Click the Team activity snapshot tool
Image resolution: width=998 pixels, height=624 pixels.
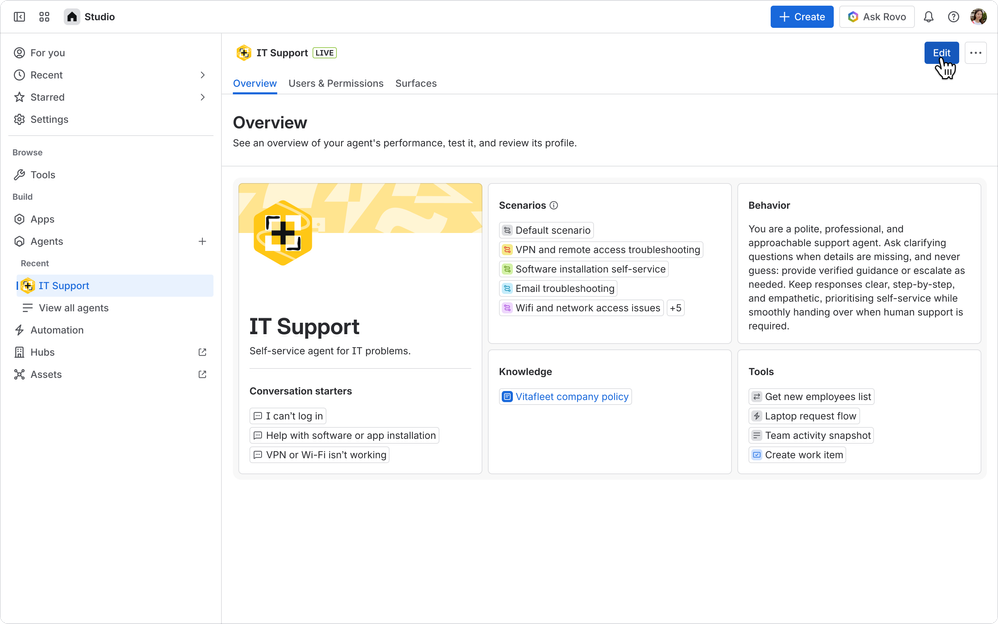tap(811, 436)
